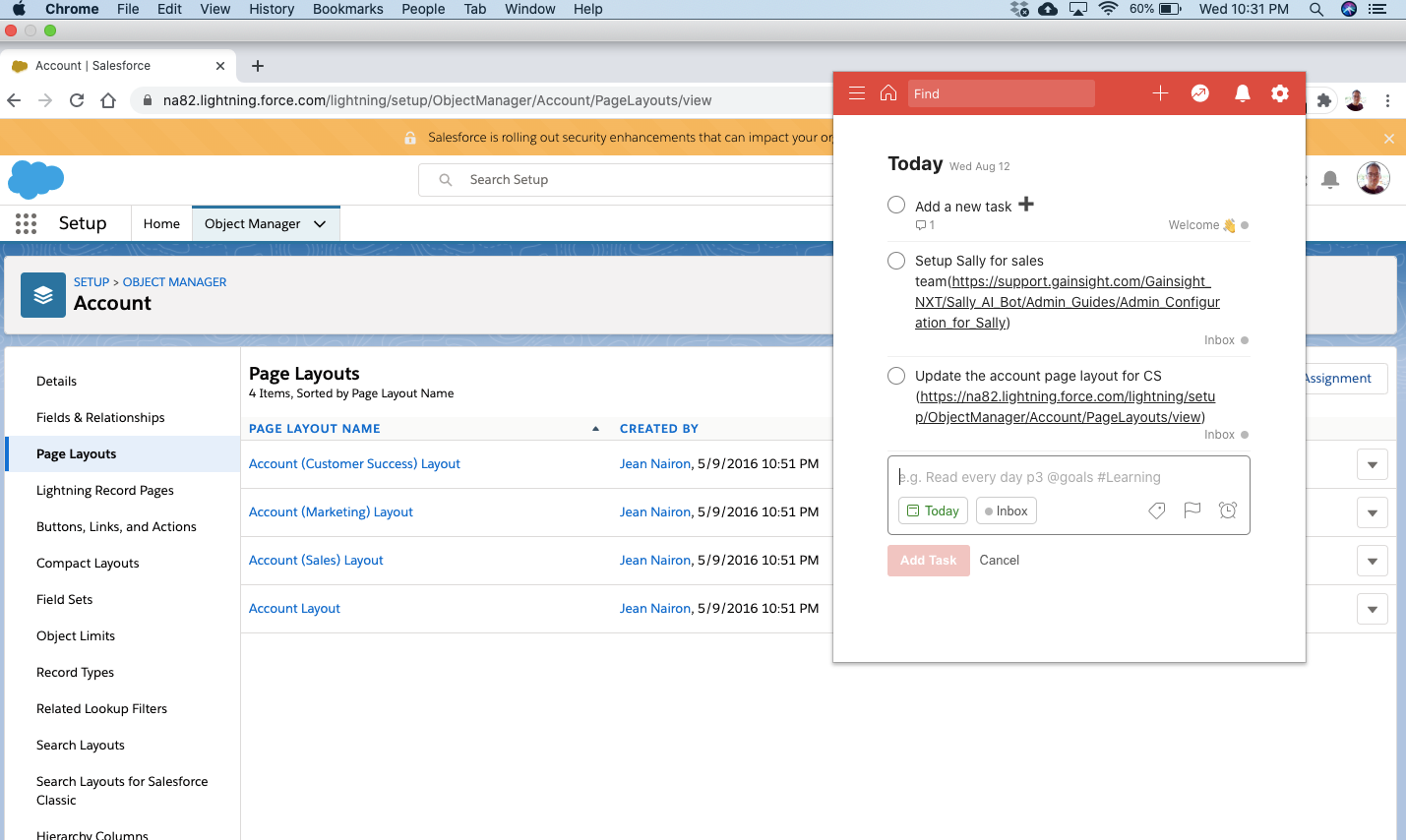Complete the 'Add a new task' task
The image size is (1406, 840).
point(896,205)
